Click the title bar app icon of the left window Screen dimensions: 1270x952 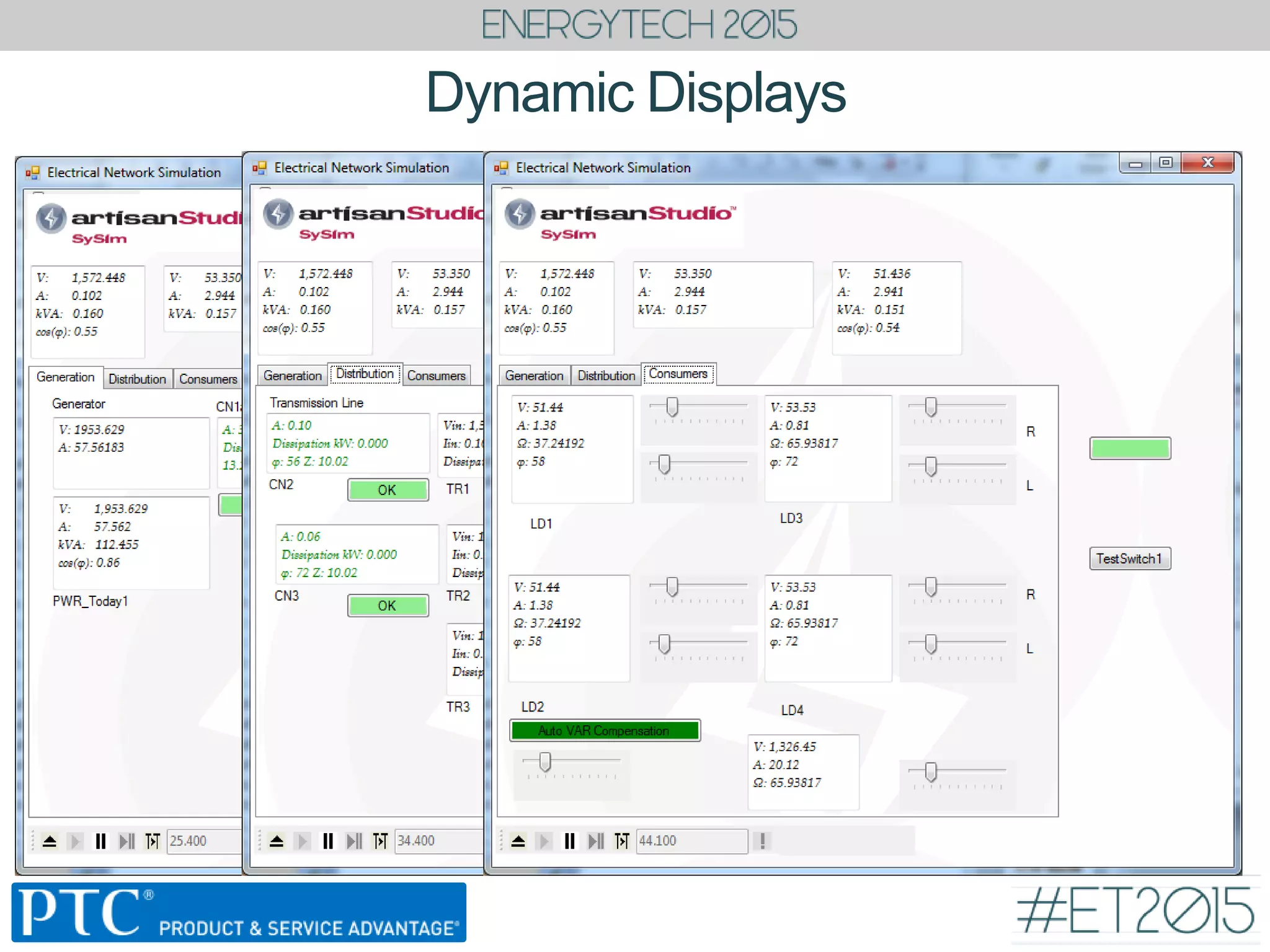pos(33,172)
